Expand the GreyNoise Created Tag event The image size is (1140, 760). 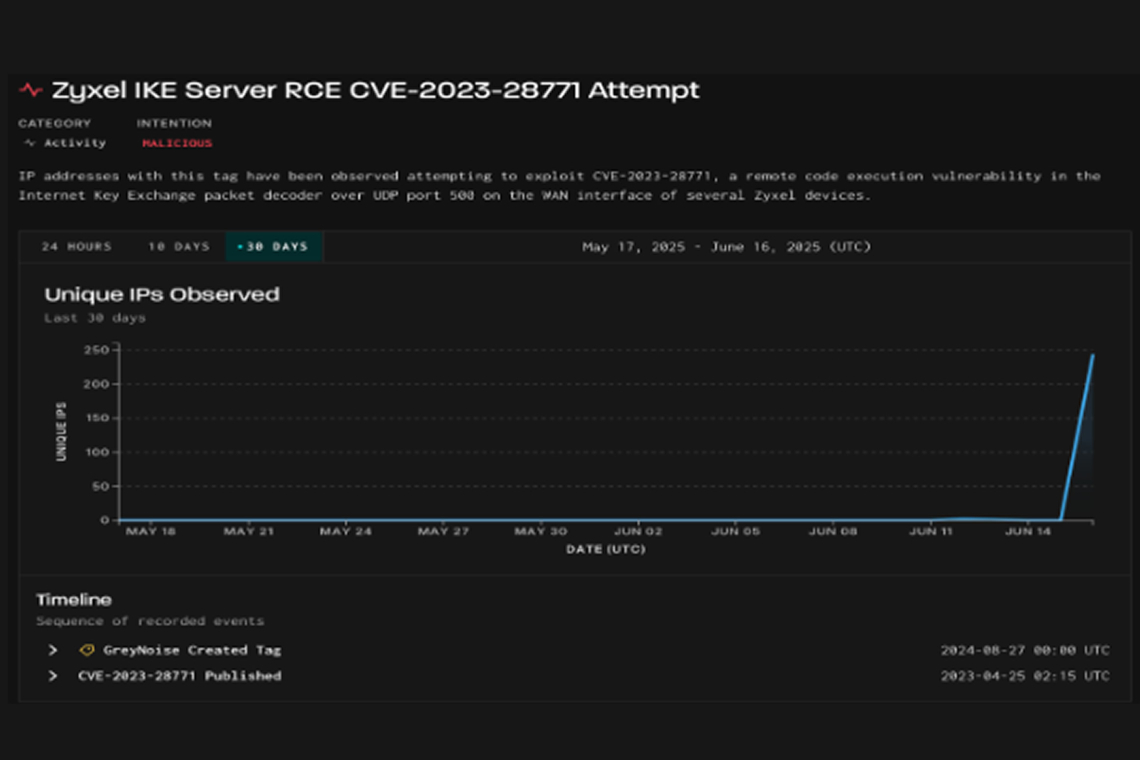[52, 650]
